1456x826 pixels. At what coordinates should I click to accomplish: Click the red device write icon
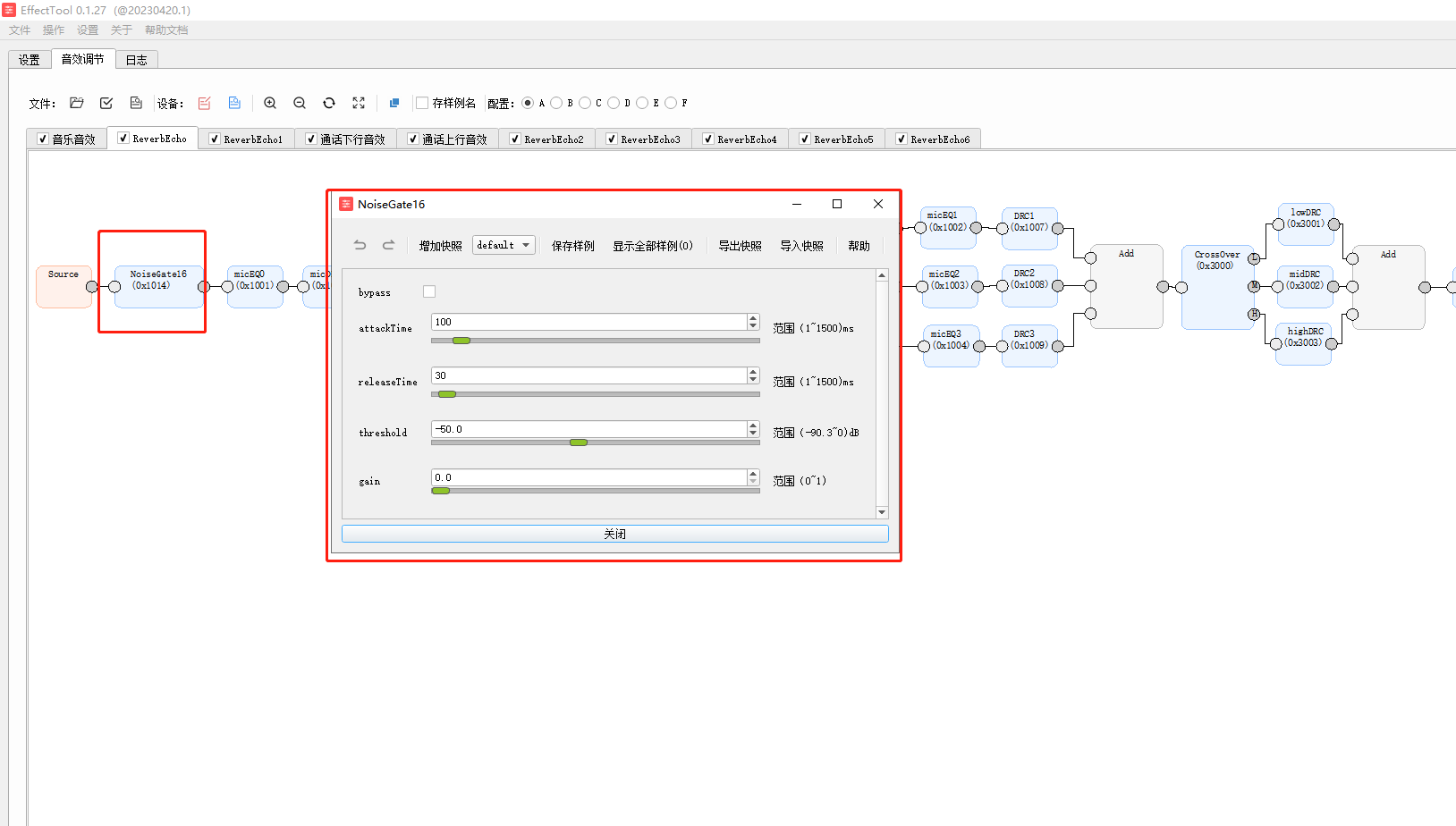(x=205, y=103)
